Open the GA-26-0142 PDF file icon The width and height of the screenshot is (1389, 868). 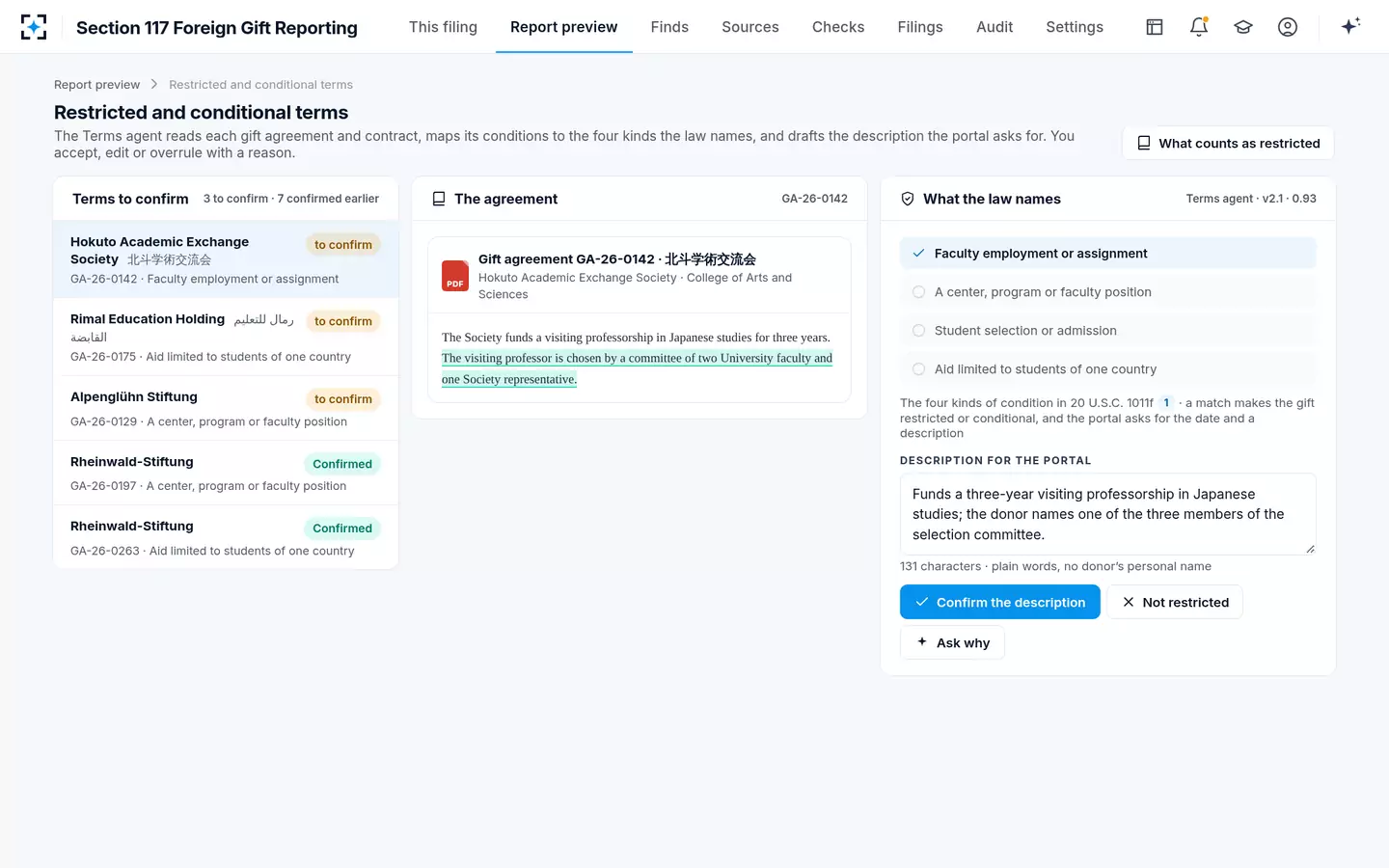[455, 276]
